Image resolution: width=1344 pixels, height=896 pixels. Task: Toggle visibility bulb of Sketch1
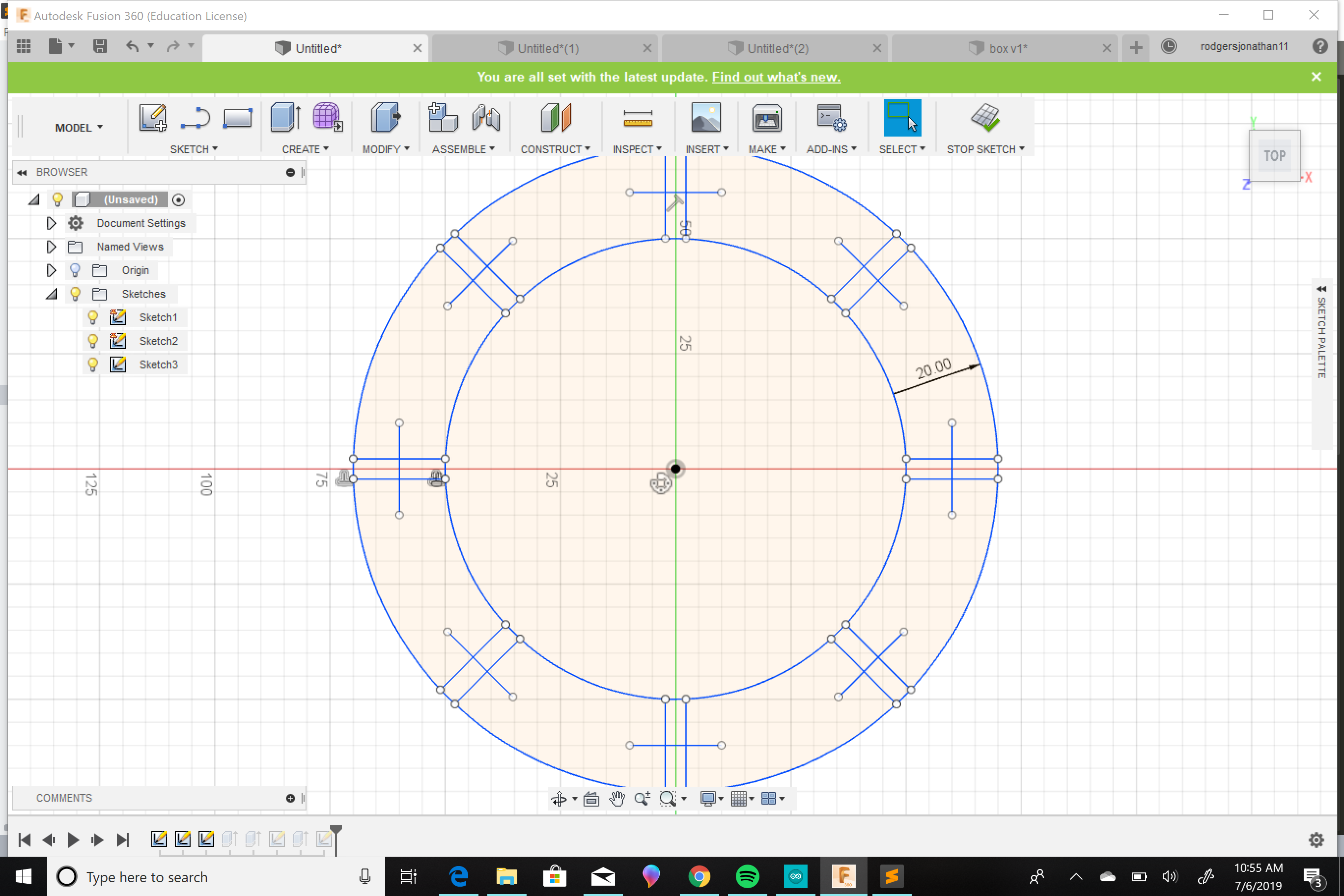(92, 317)
